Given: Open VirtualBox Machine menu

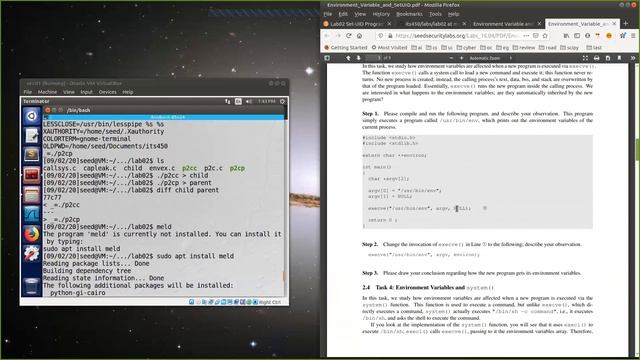Looking at the screenshot, I should [x=47, y=92].
